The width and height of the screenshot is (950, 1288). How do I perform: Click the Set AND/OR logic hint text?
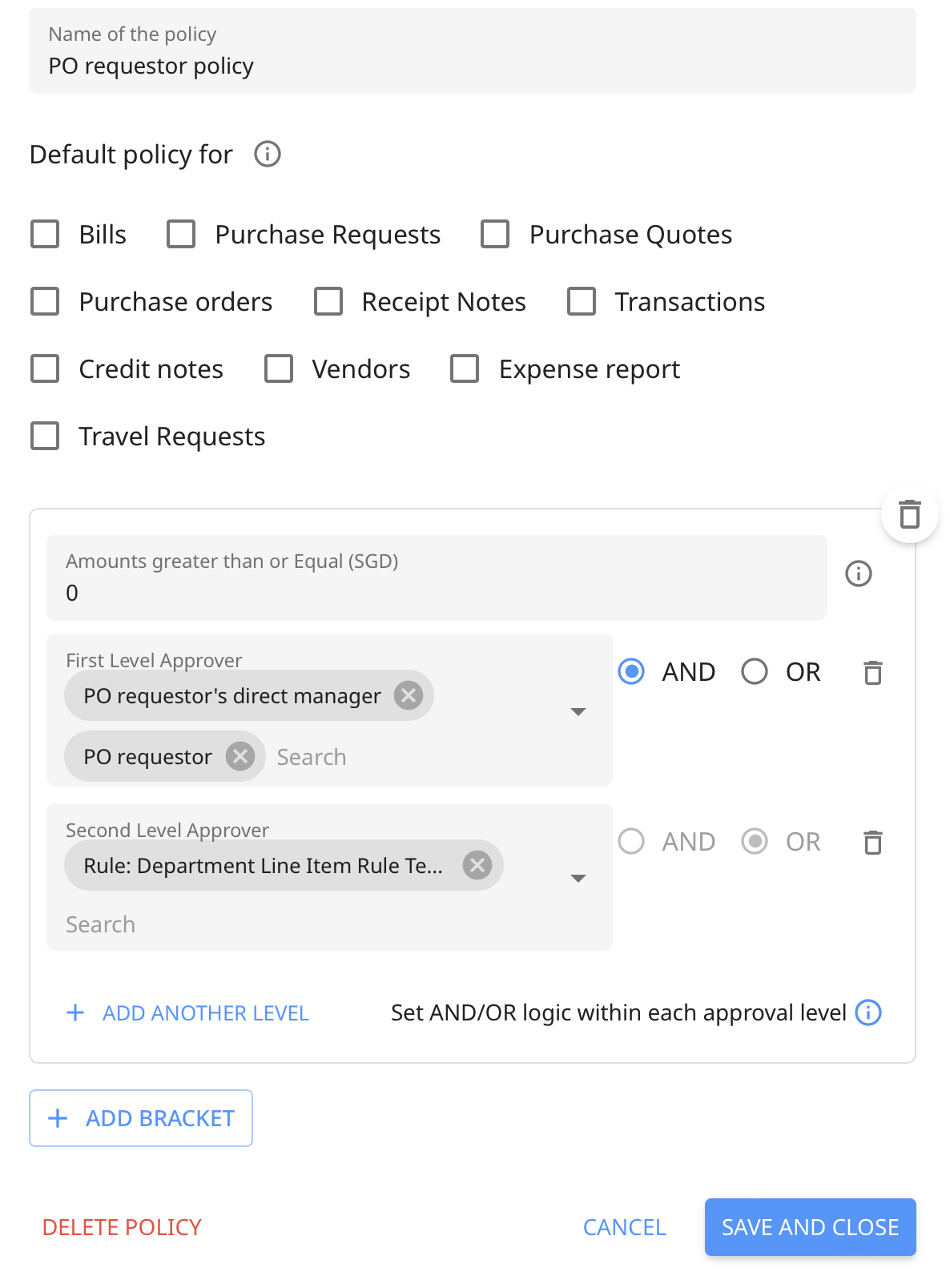pos(618,1013)
